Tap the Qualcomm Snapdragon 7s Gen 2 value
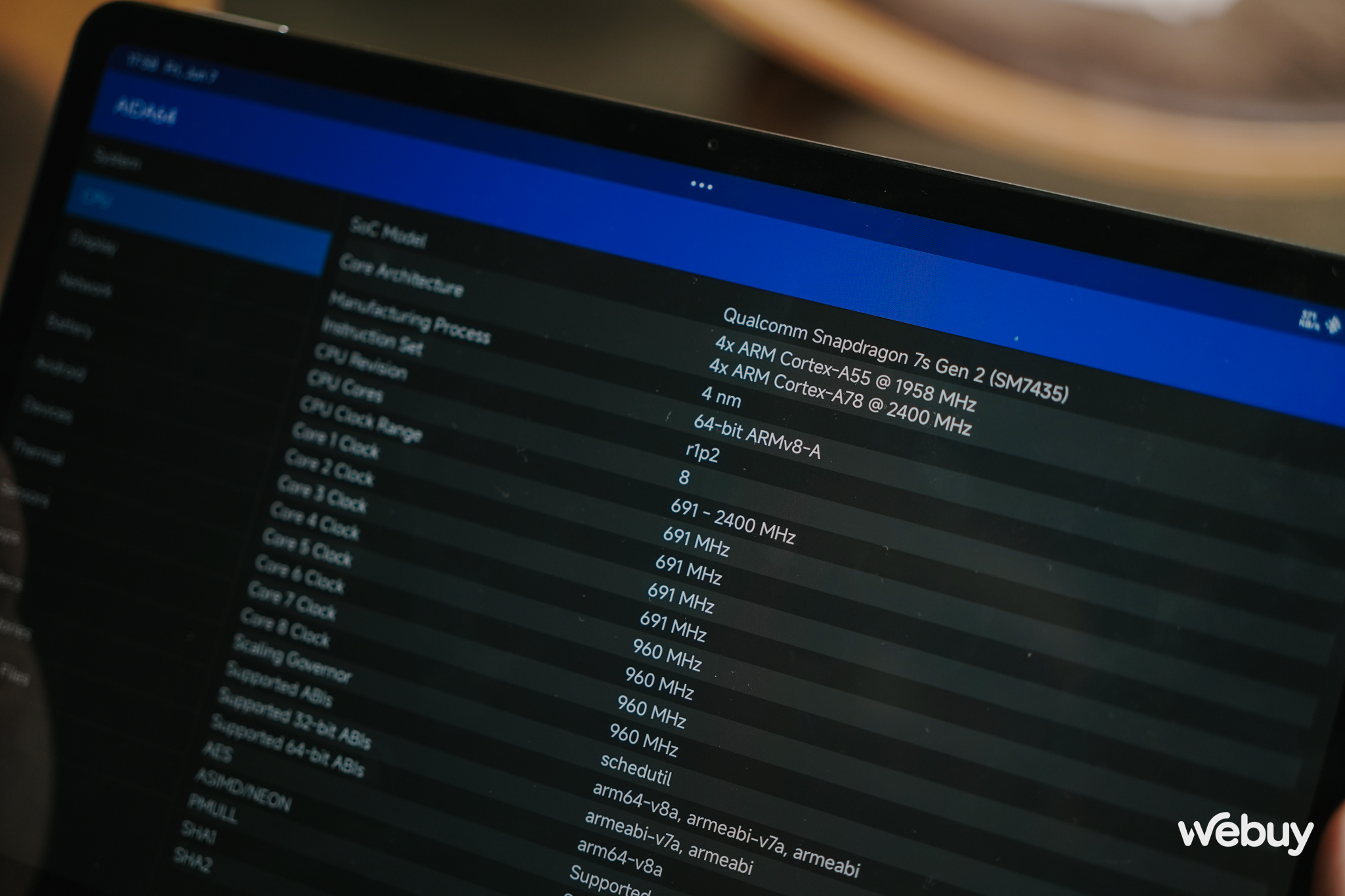1345x896 pixels. [896, 355]
